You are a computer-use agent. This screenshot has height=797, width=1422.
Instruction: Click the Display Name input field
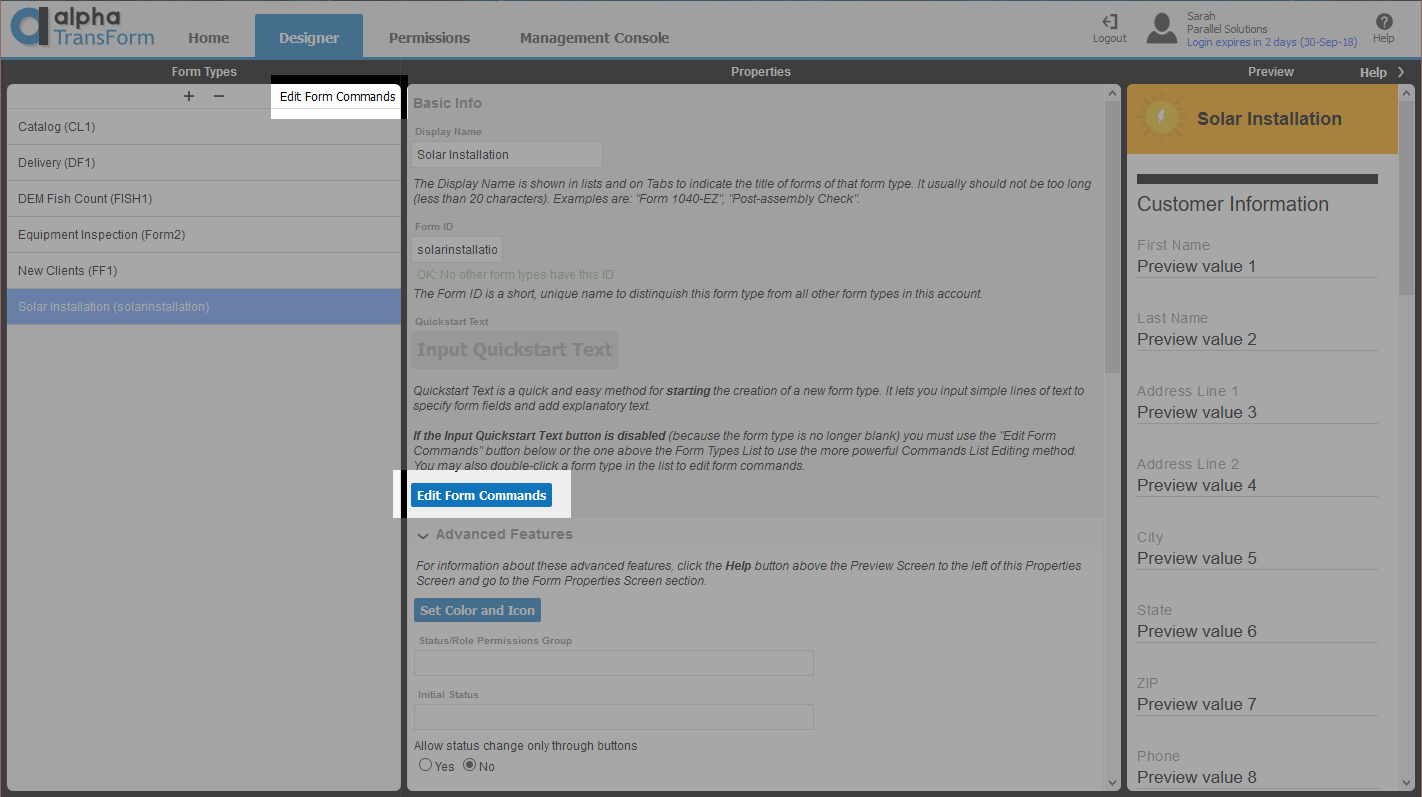(x=507, y=155)
